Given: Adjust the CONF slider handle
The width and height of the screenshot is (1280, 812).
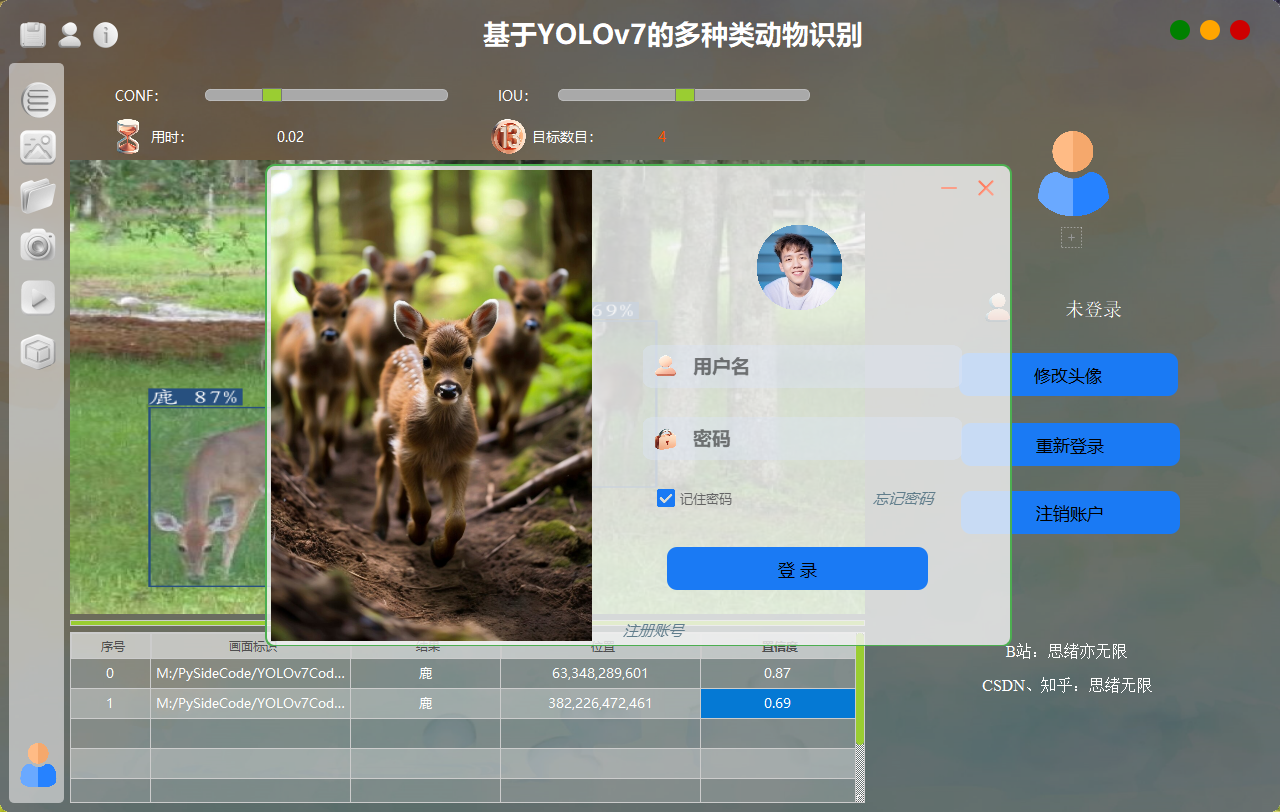Looking at the screenshot, I should click(271, 95).
